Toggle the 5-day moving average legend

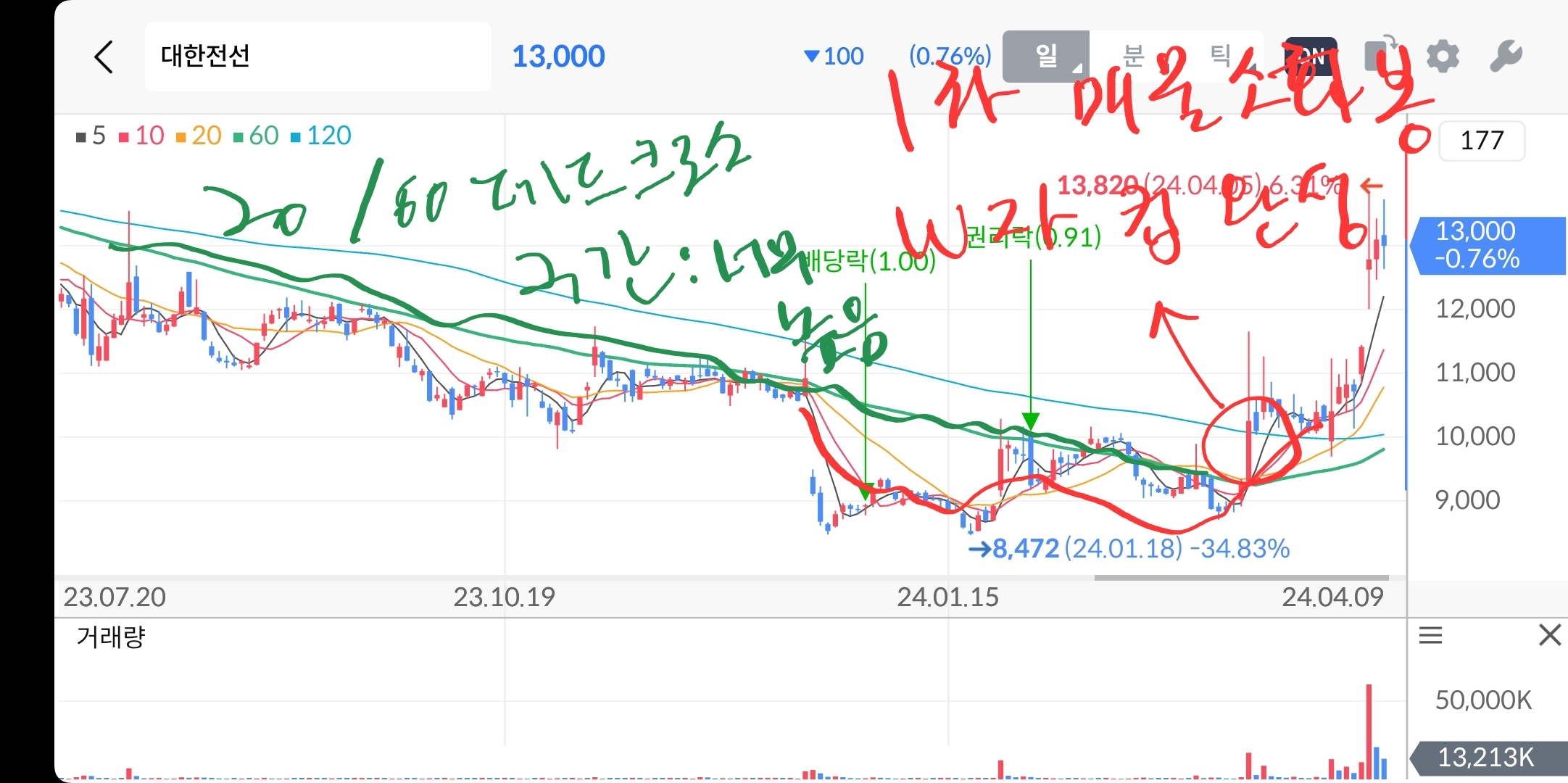click(91, 136)
